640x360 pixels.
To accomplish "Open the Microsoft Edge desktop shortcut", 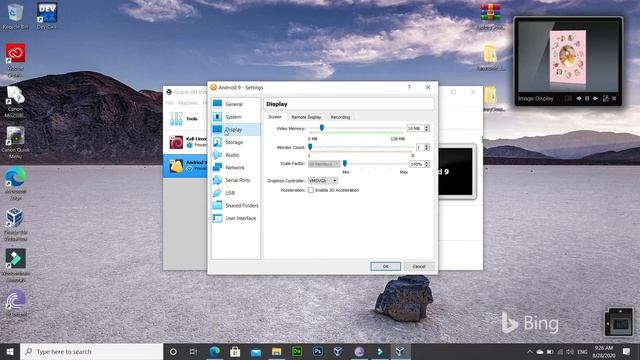I will (15, 183).
